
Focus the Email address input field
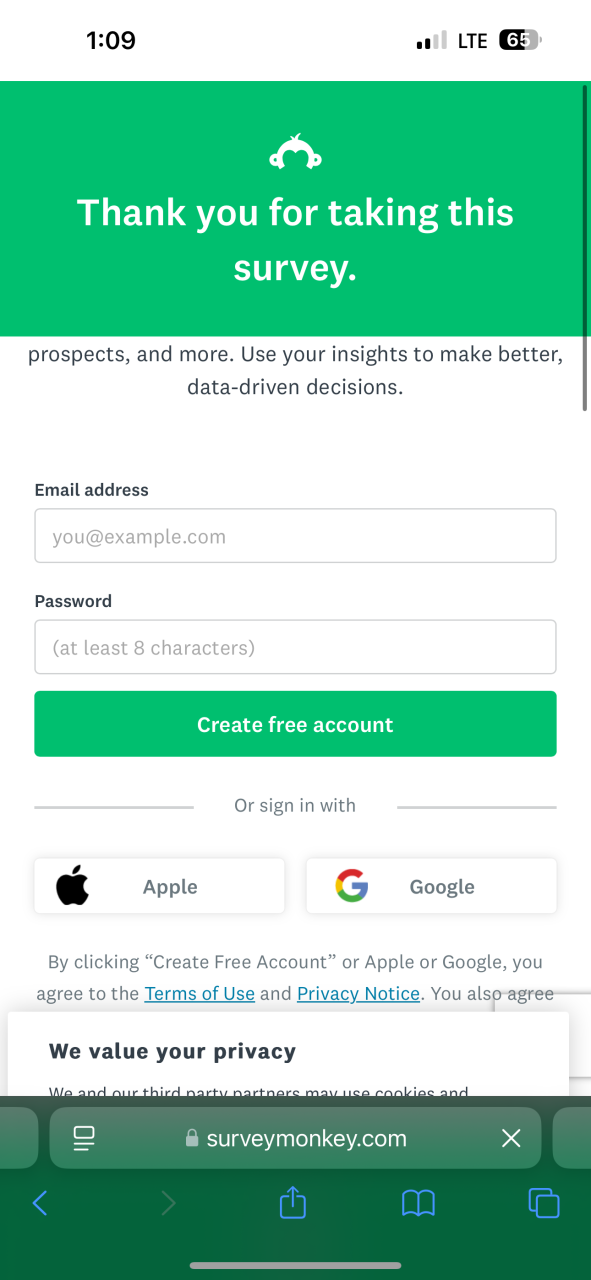[295, 536]
